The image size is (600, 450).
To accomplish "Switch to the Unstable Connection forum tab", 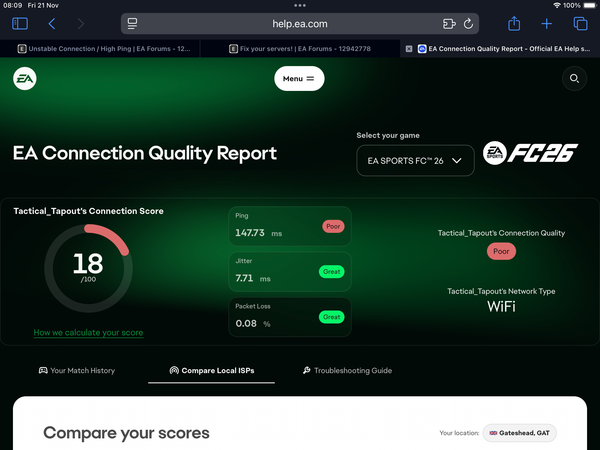I will point(100,48).
